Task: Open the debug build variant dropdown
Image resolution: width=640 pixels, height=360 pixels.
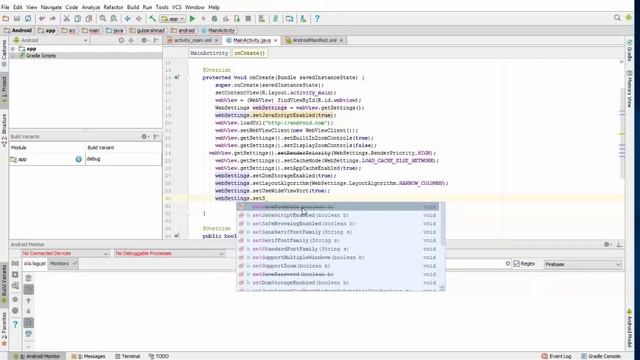Action: point(123,159)
